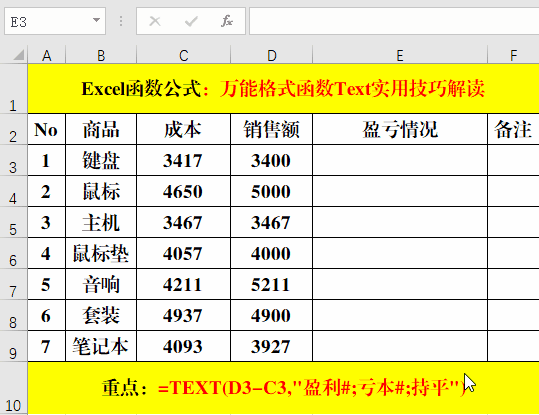
Task: Click cost value 3417
Action: point(184,160)
